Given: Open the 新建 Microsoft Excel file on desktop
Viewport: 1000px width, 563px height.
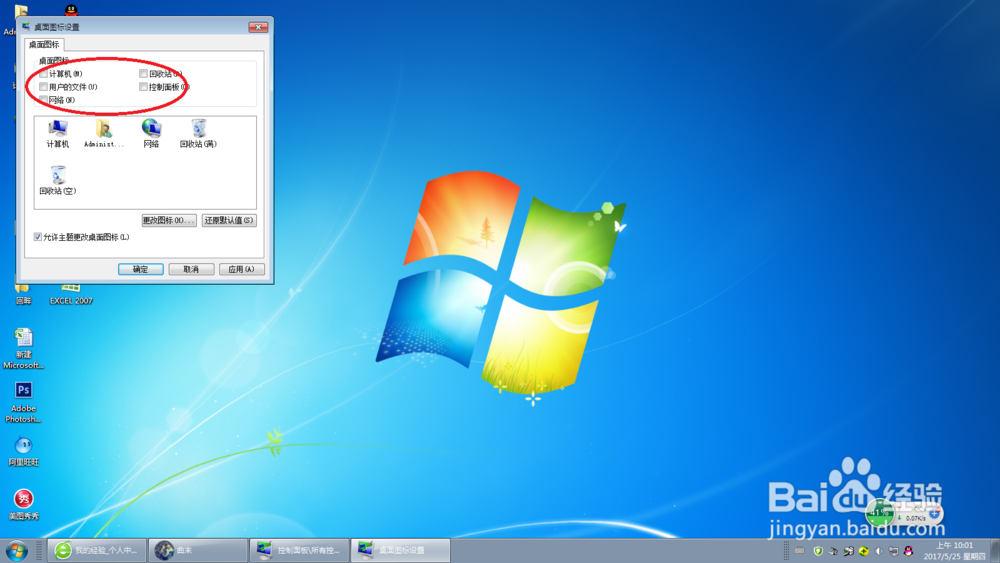Looking at the screenshot, I should point(24,348).
